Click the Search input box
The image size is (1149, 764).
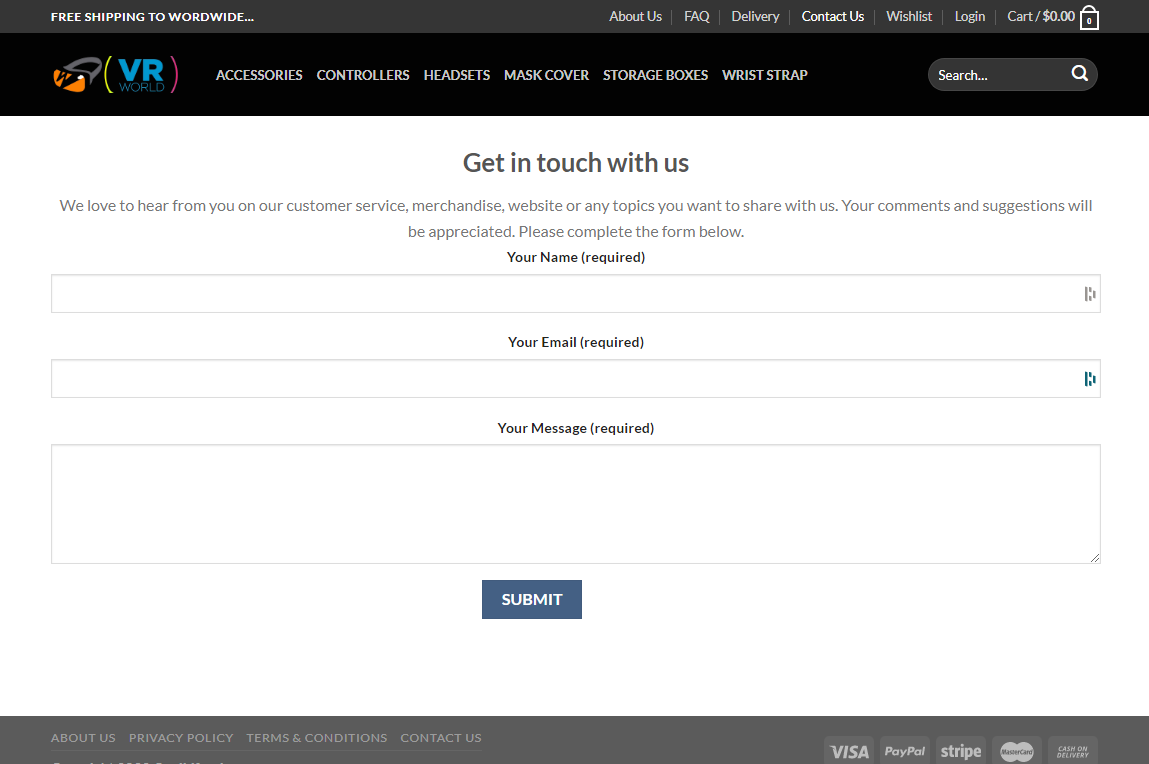tap(996, 75)
